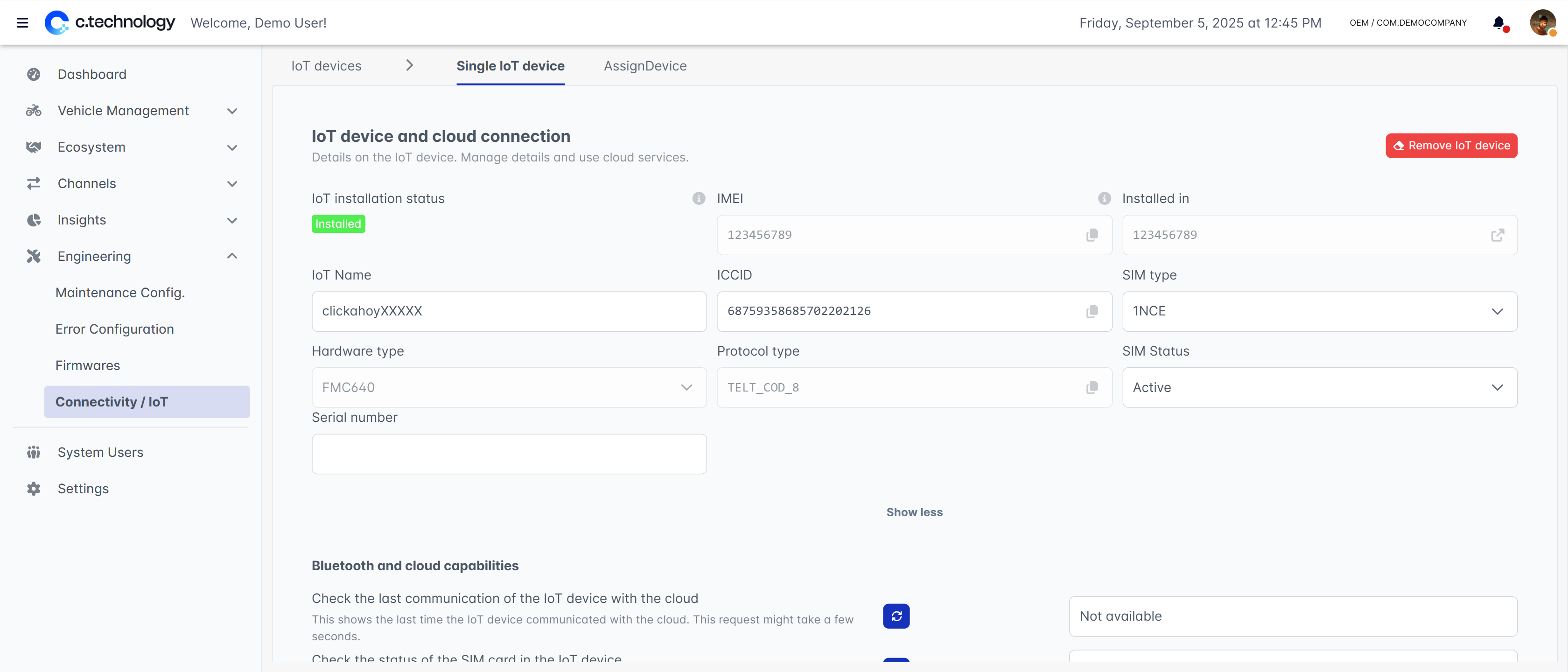Open the Installed in external link icon
This screenshot has height=672, width=1568.
tap(1498, 235)
